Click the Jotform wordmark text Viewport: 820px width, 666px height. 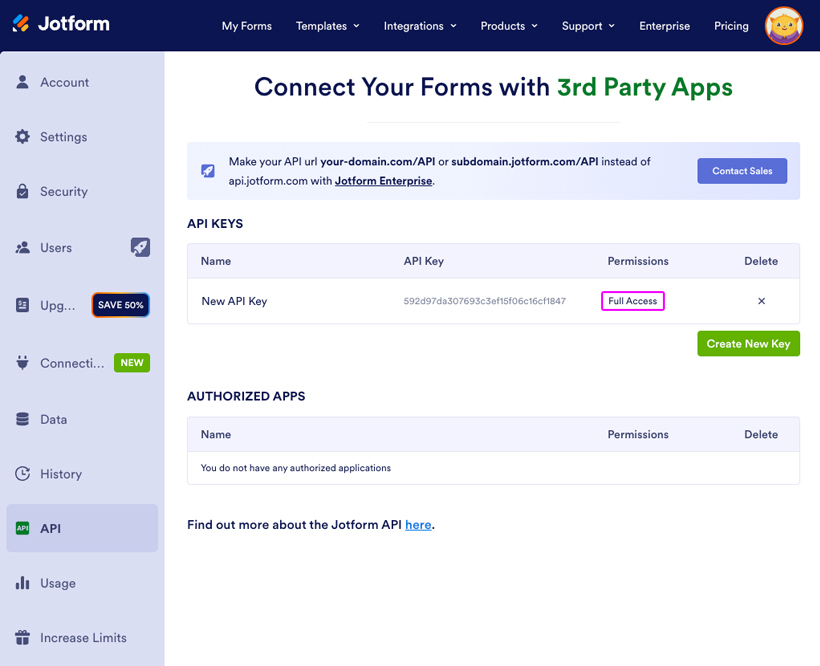pos(74,24)
